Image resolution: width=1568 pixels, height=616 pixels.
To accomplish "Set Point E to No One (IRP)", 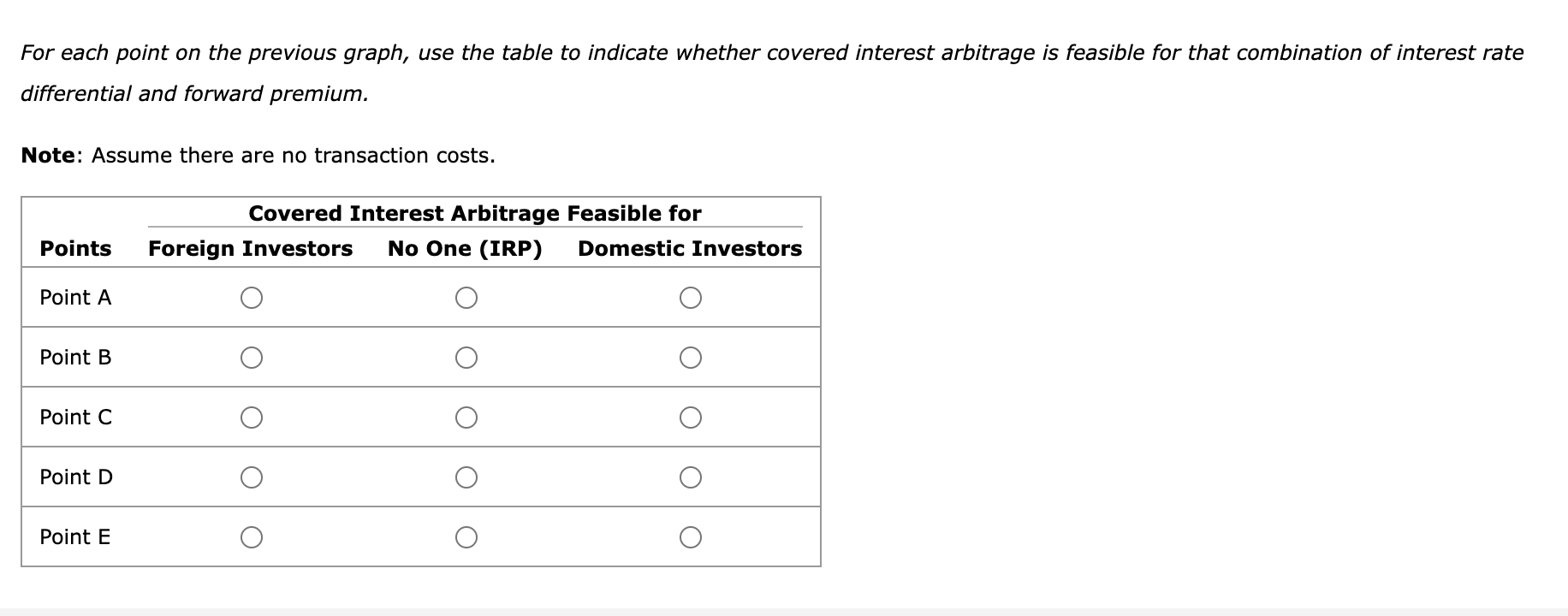I will pyautogui.click(x=466, y=537).
